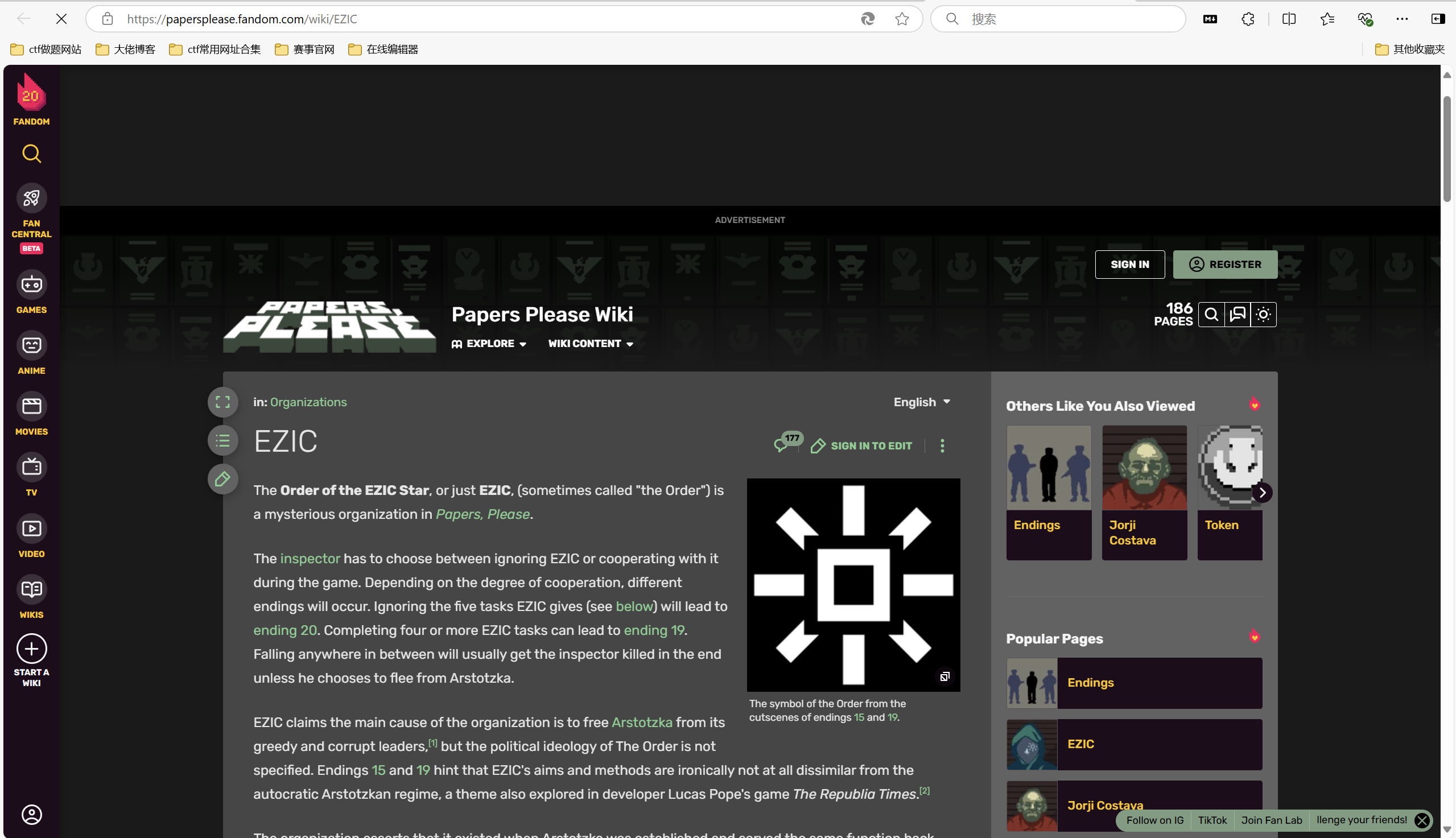The height and width of the screenshot is (838, 1456).
Task: Click the pencil edit icon beside article
Action: 222,479
